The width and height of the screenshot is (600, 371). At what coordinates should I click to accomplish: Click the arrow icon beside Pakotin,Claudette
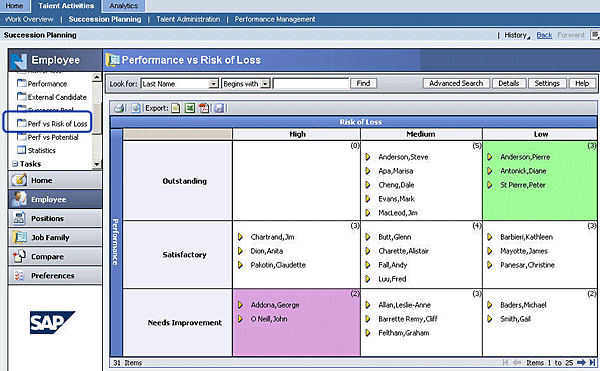click(240, 265)
